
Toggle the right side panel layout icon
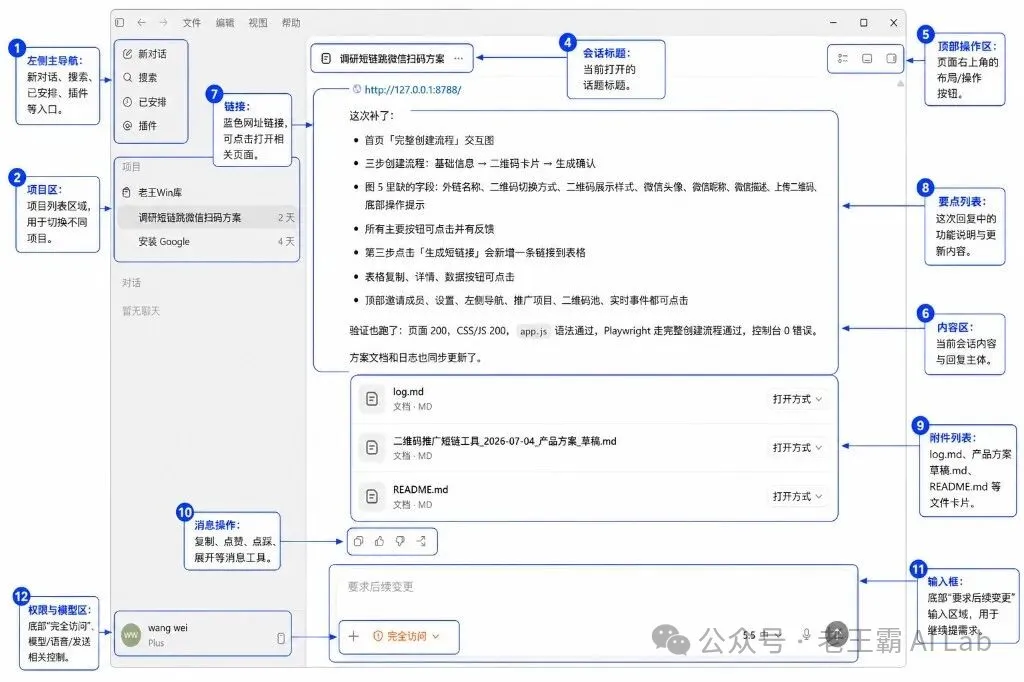coord(891,59)
